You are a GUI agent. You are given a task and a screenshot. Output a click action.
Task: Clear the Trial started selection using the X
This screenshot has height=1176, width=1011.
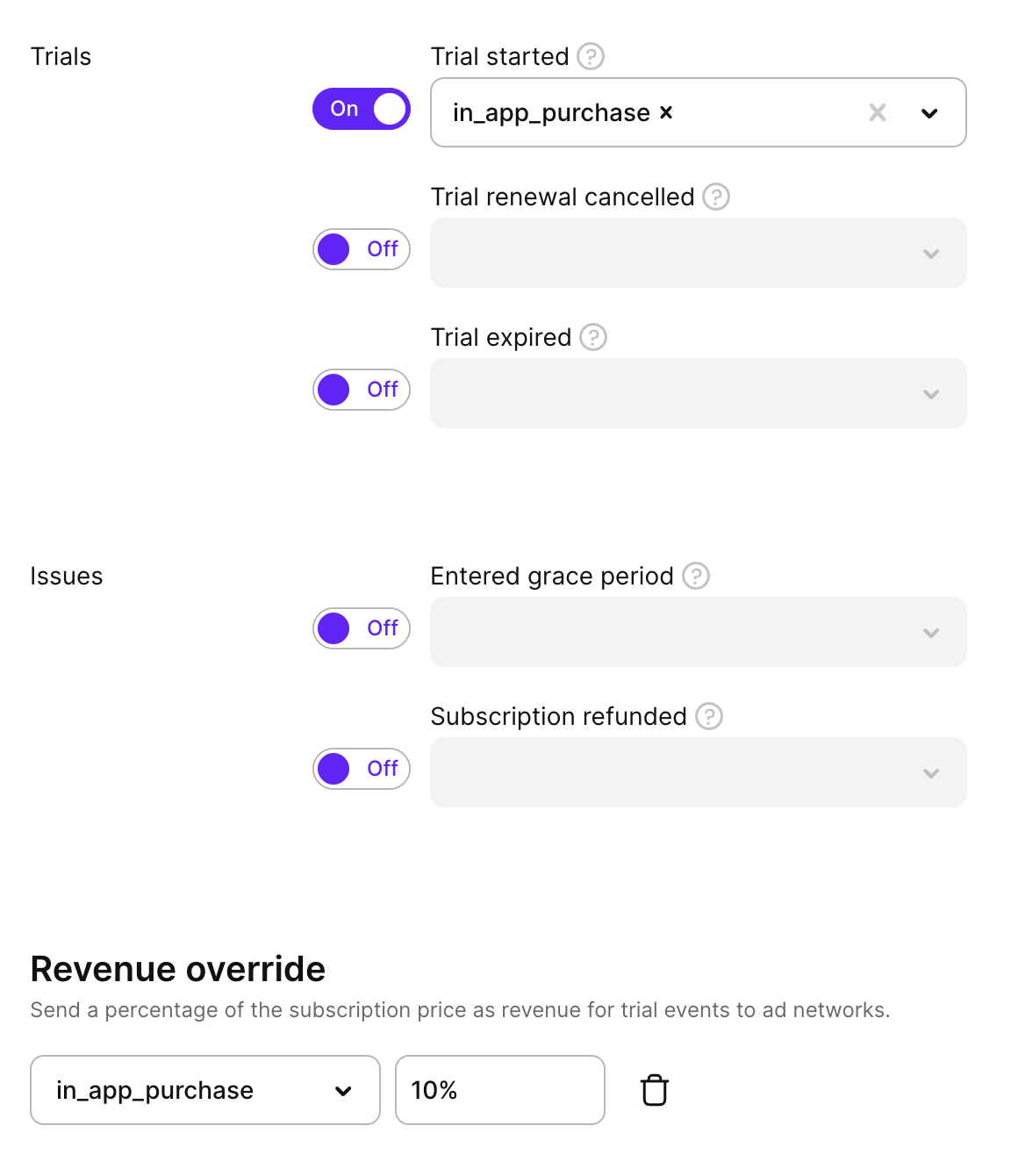tap(877, 112)
